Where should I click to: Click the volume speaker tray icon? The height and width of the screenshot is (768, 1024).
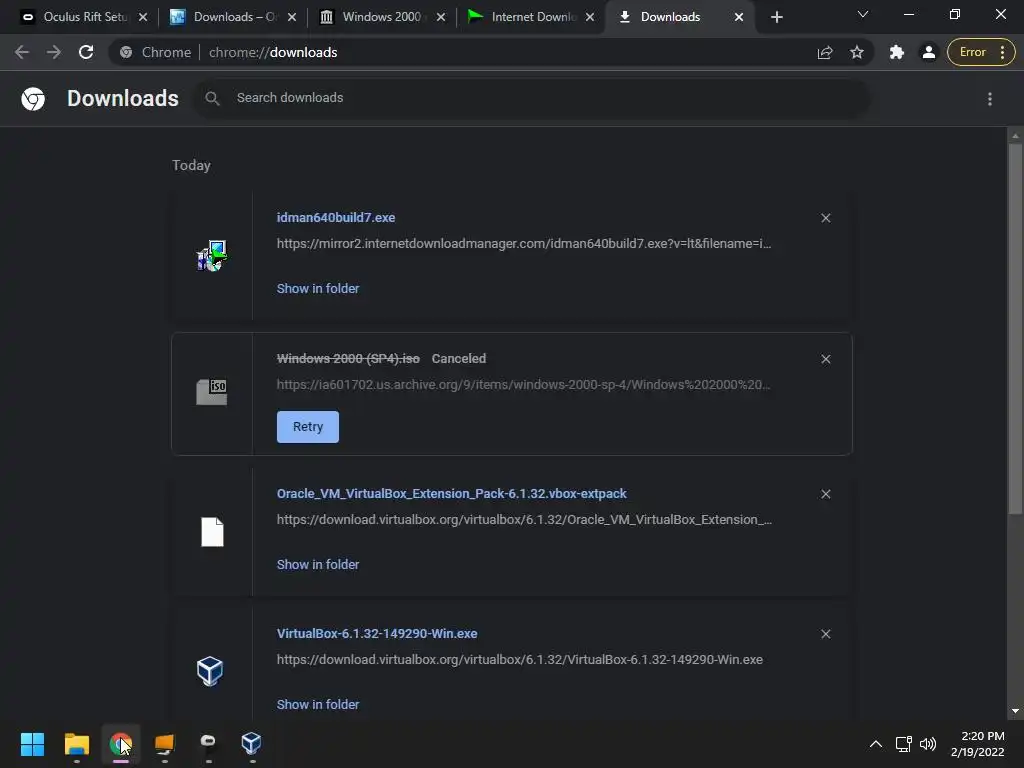click(x=927, y=744)
